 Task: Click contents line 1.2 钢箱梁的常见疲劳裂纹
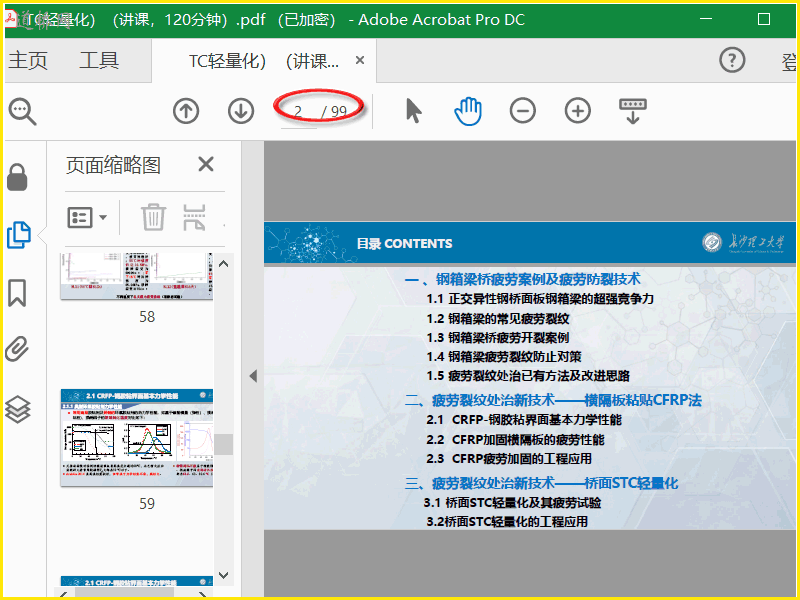tap(497, 319)
